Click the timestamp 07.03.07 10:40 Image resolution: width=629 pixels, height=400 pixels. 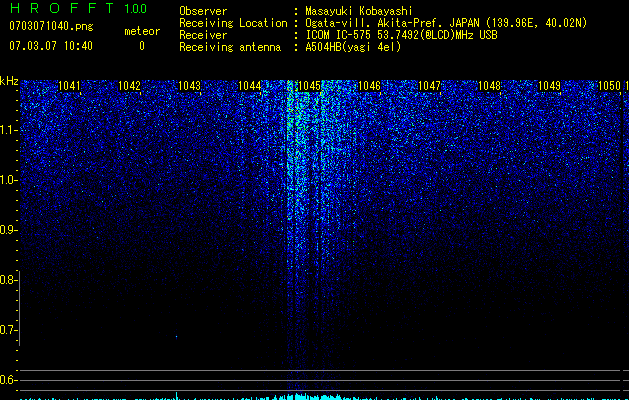pos(51,46)
